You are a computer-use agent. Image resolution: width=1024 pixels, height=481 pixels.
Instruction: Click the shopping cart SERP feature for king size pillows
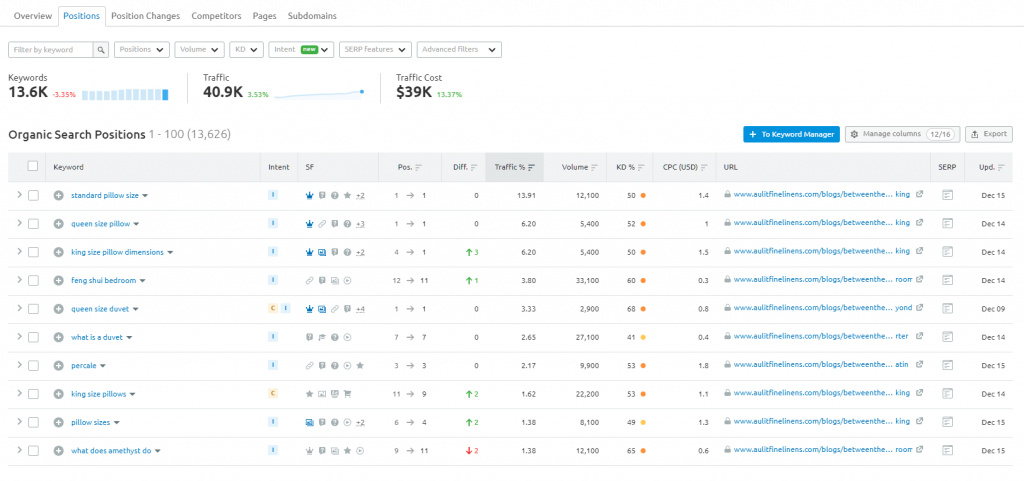347,394
